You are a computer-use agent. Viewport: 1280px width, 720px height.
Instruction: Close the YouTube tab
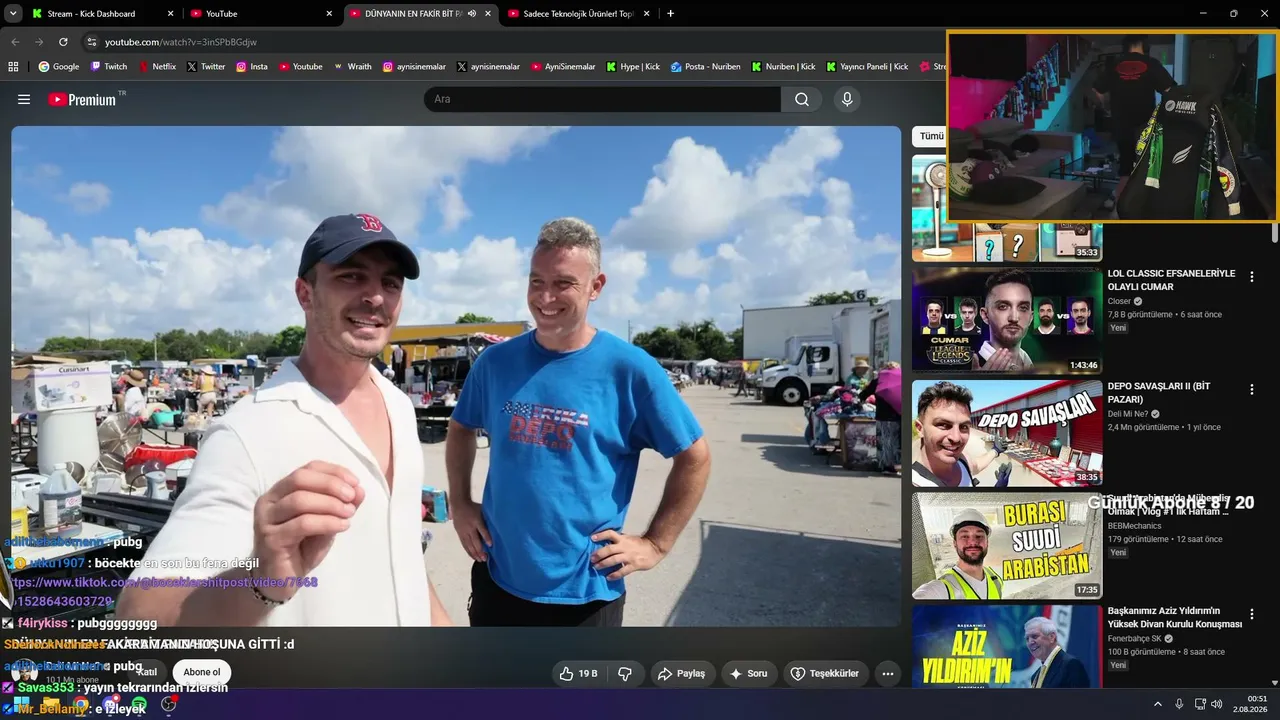click(329, 14)
